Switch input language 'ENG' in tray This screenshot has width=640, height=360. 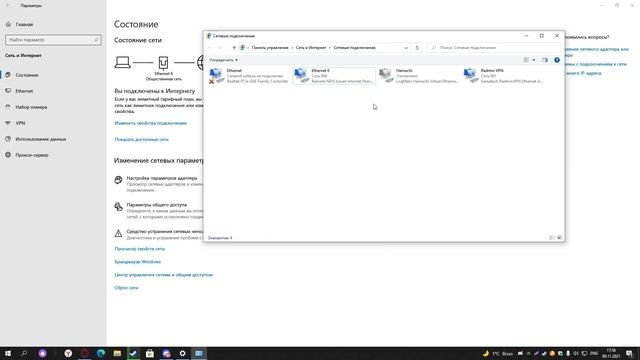[594, 353]
